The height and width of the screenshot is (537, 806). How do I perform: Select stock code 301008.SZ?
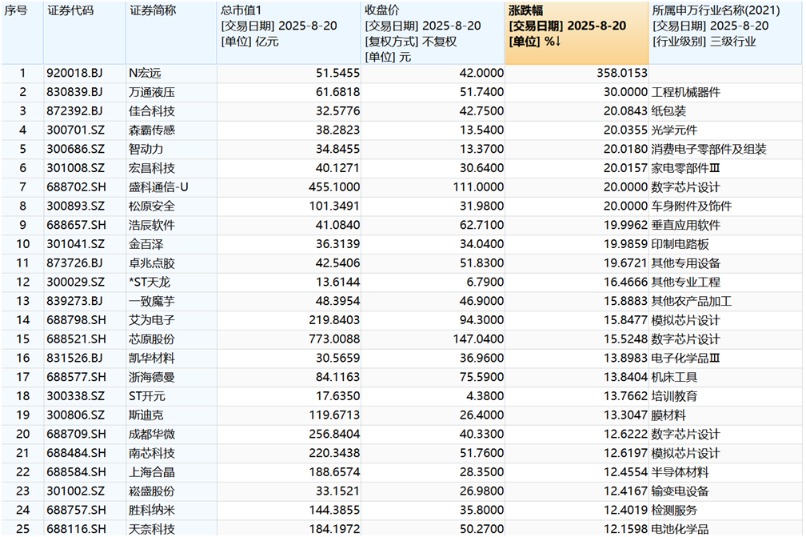[x=76, y=168]
